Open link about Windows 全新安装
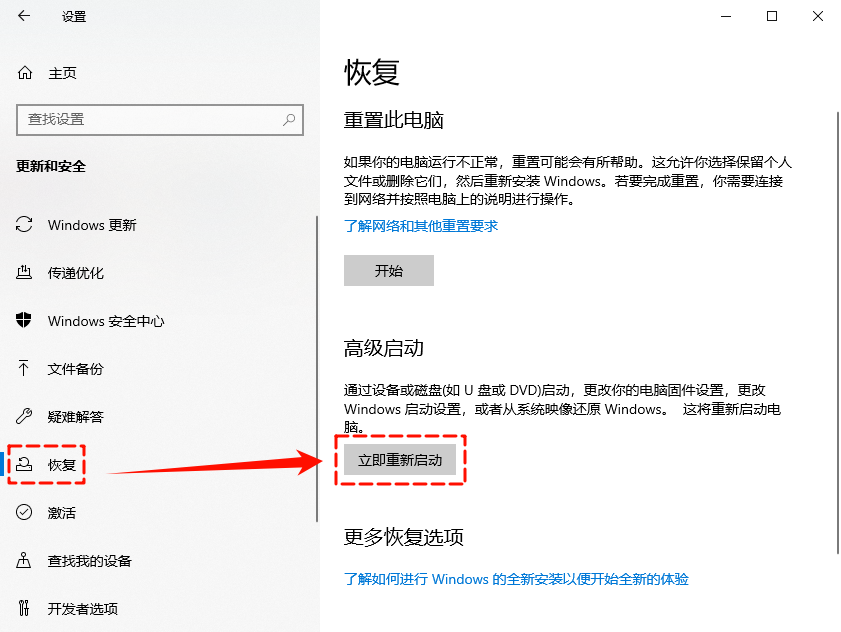This screenshot has height=632, width=841. 516,579
